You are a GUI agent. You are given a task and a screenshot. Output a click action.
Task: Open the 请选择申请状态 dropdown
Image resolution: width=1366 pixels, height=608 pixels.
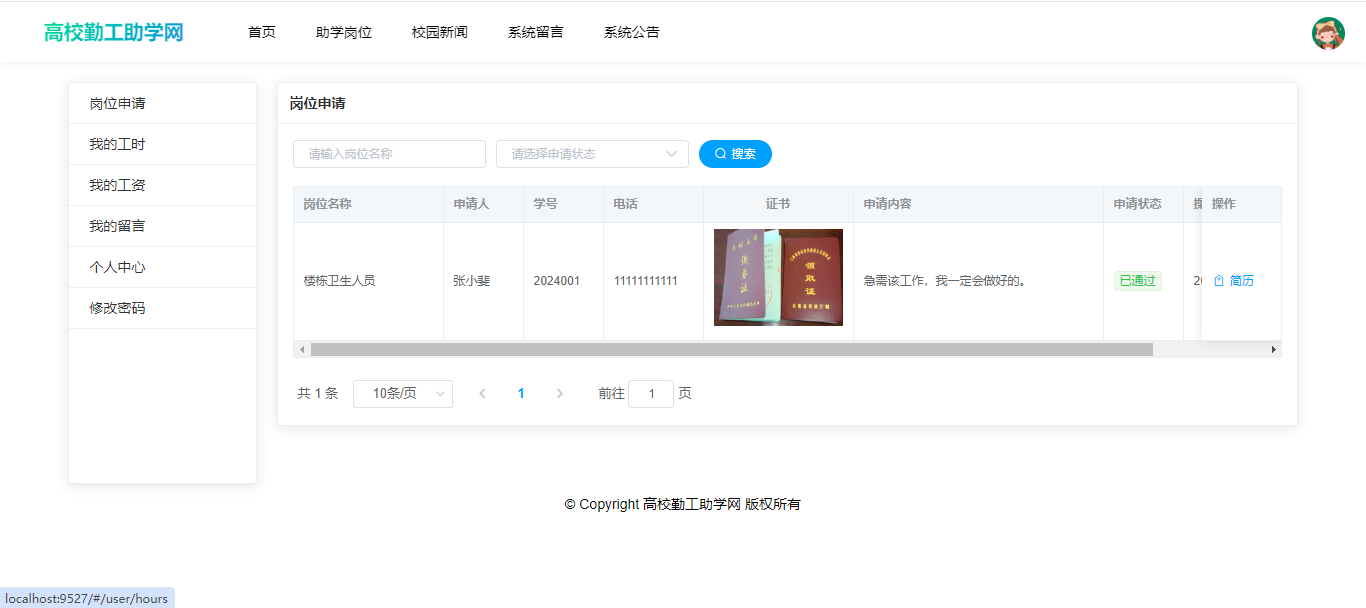point(592,154)
